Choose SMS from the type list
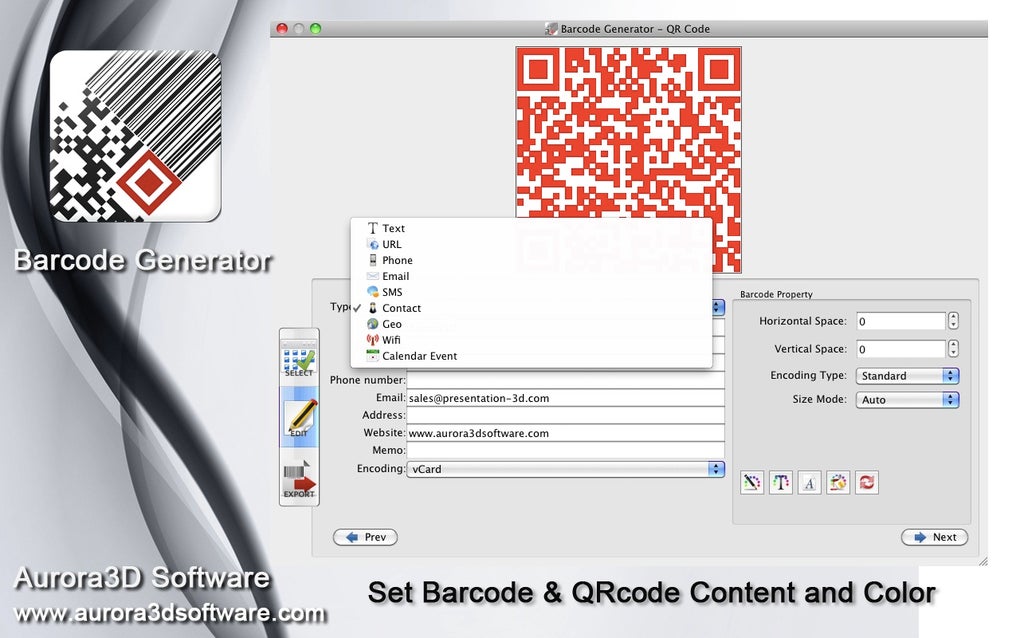Image resolution: width=1020 pixels, height=638 pixels. [x=531, y=292]
